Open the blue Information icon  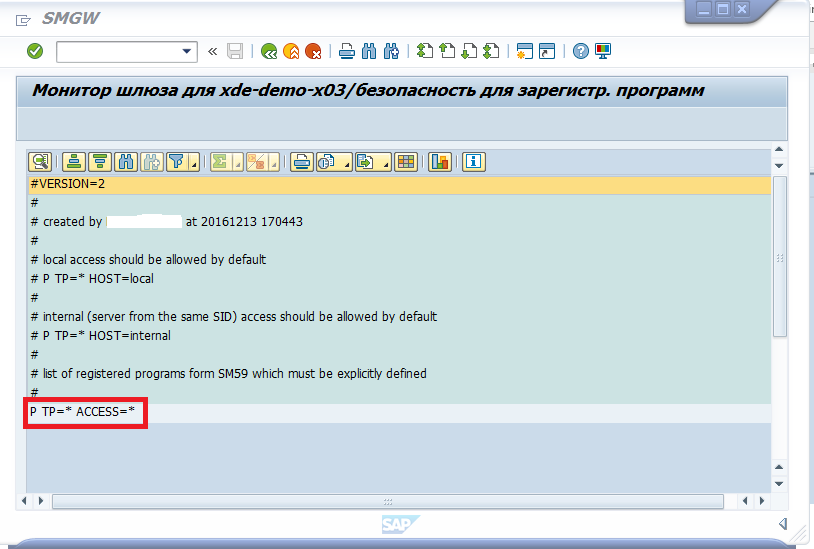click(473, 162)
